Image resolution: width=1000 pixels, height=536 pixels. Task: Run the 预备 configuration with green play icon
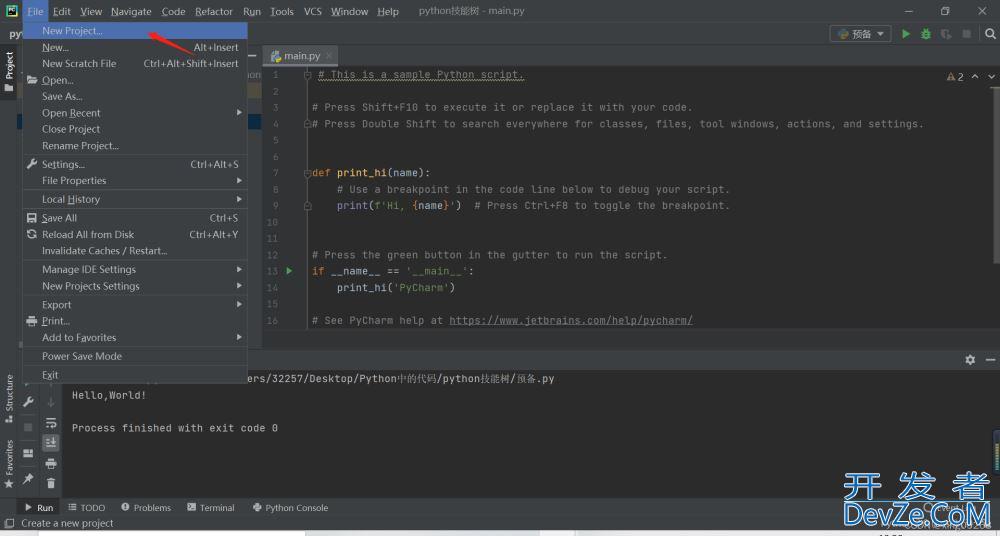[x=906, y=34]
